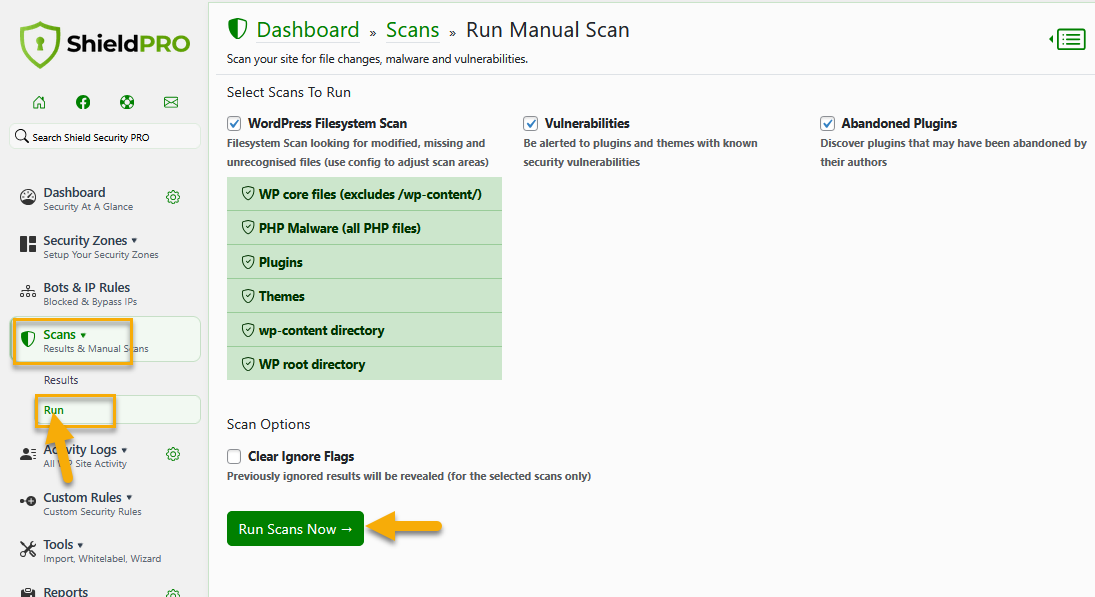The image size is (1095, 597).
Task: Click the shield icon beside Dashboard breadcrumb
Action: tap(237, 29)
